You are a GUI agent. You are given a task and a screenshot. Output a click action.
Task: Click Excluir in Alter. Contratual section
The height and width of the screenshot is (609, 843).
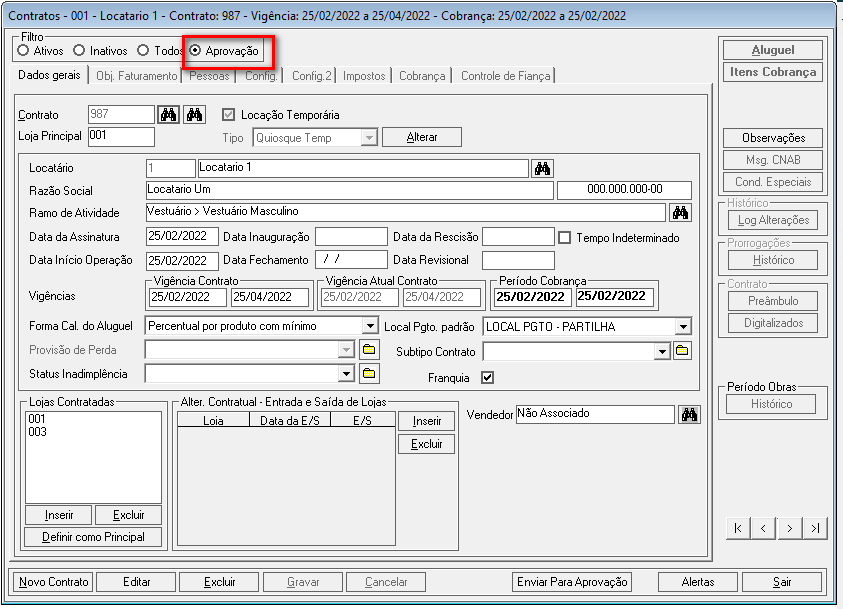427,444
